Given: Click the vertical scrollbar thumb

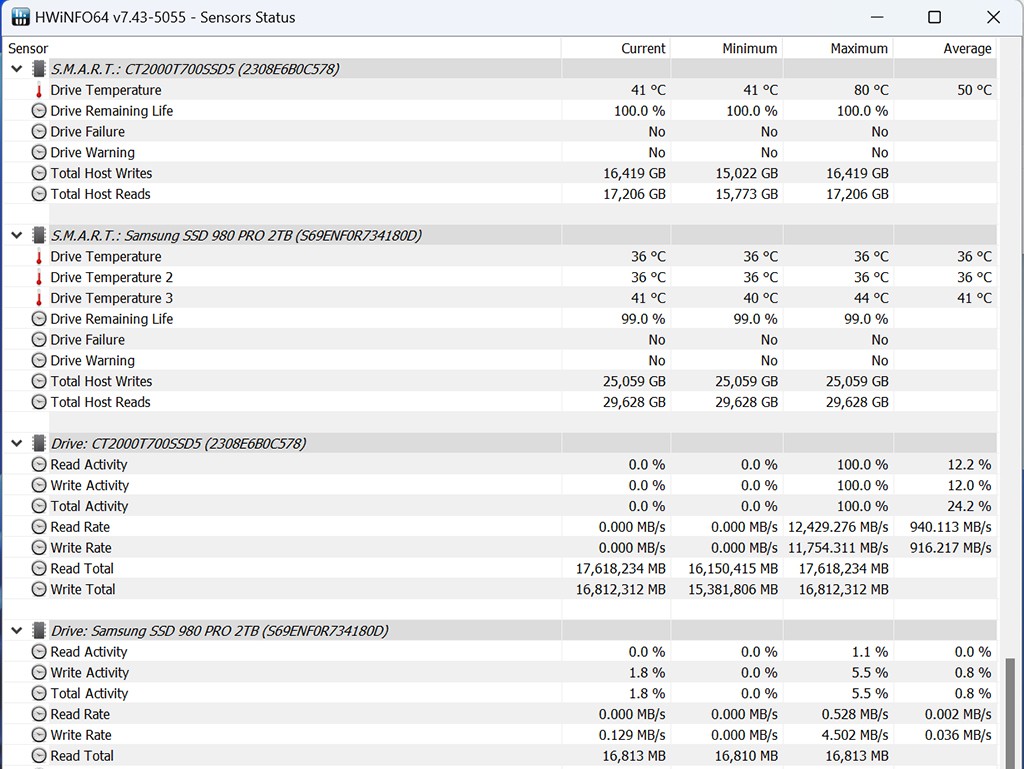Looking at the screenshot, I should coord(1013,710).
